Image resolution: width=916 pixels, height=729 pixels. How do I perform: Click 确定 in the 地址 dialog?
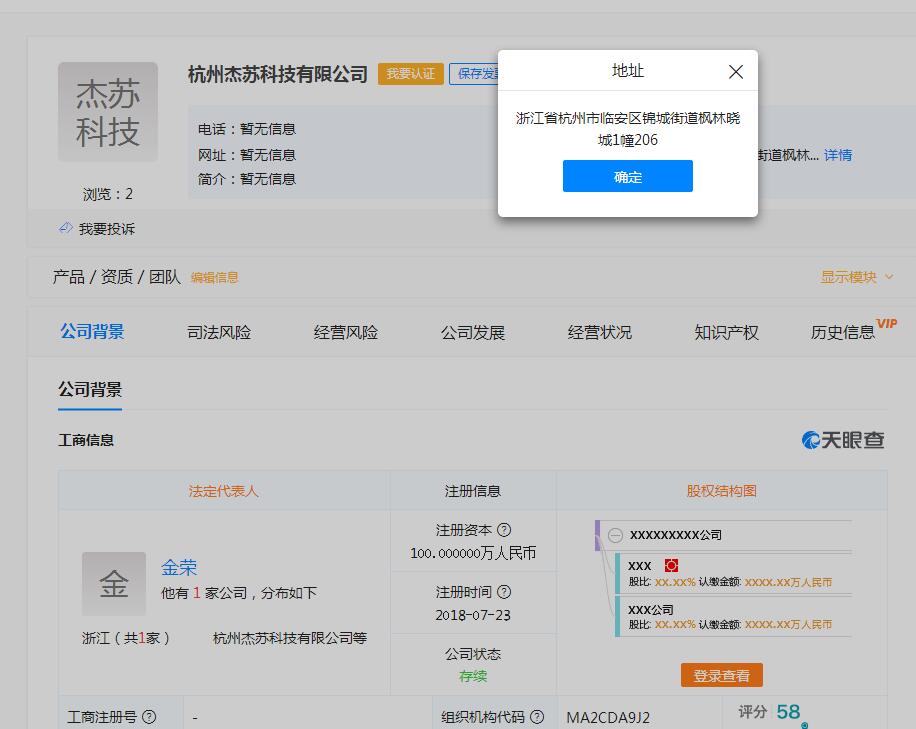(627, 176)
